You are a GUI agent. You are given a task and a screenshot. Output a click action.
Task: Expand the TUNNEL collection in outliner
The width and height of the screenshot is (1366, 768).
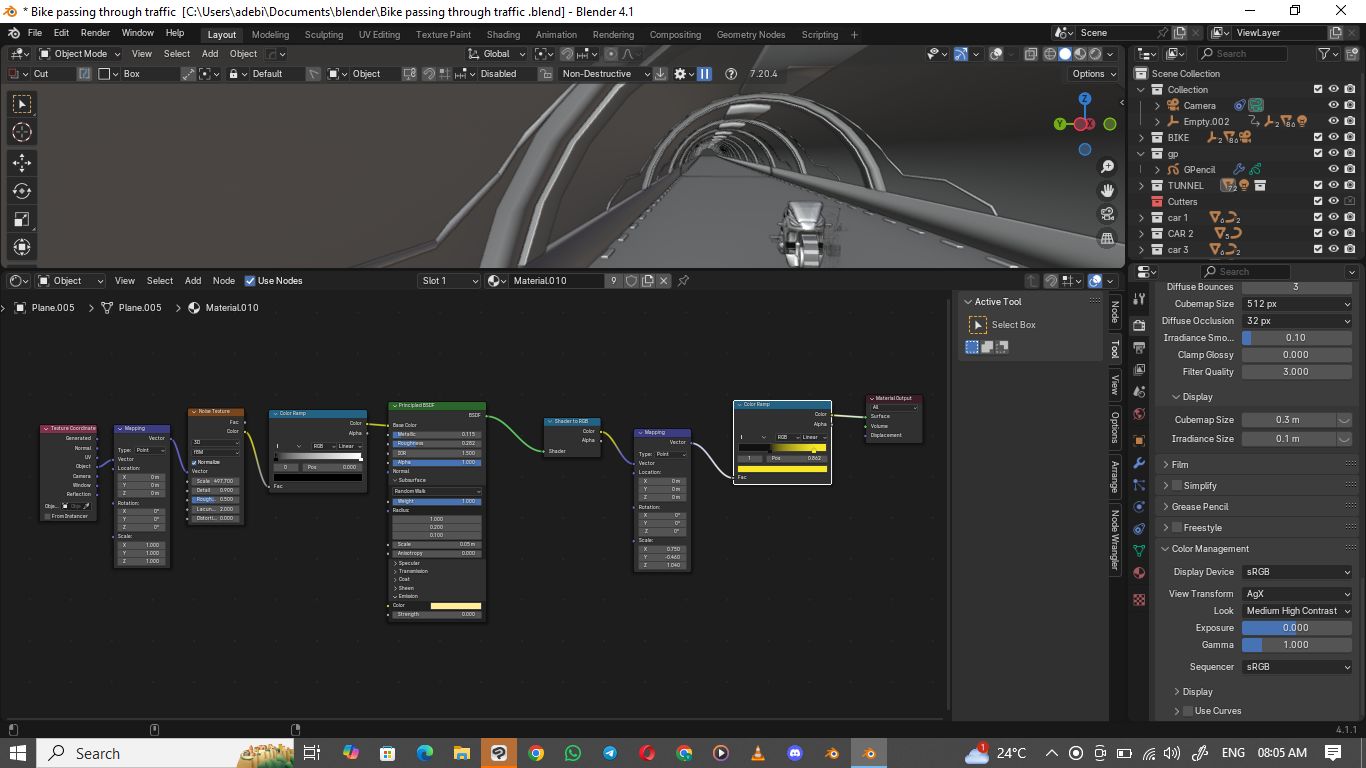coord(1142,186)
